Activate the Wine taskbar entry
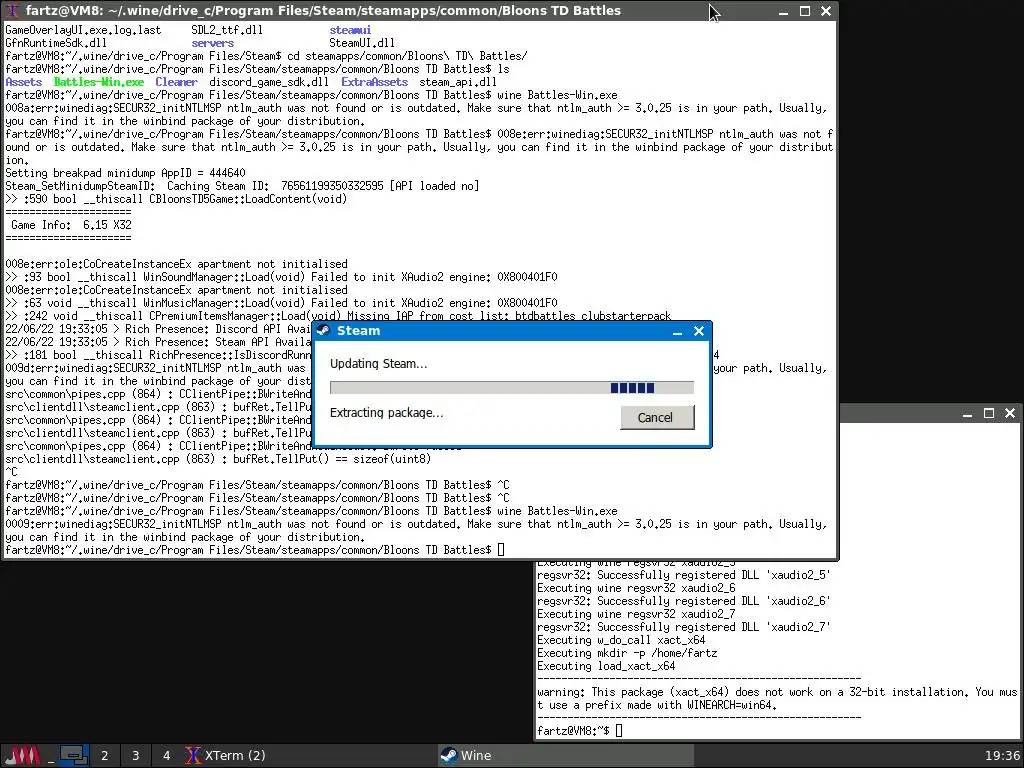Screen dimensions: 1024x768 pos(565,756)
